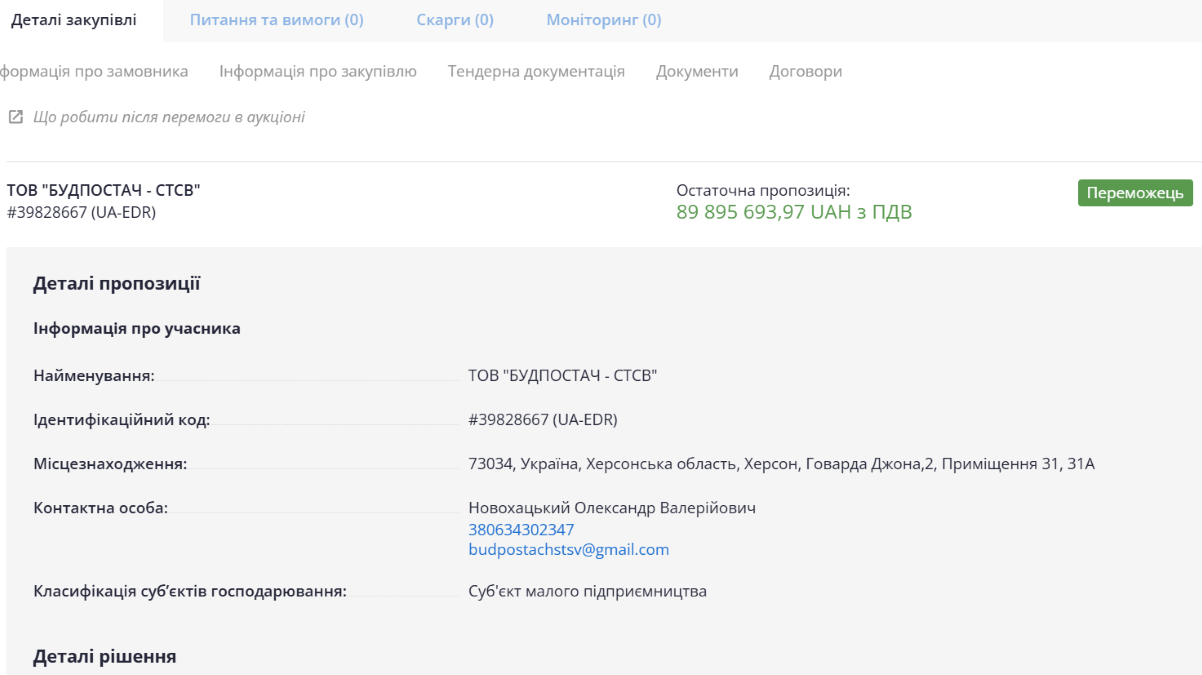This screenshot has width=1202, height=675.
Task: Navigate to Тендерна документація section
Action: [536, 72]
